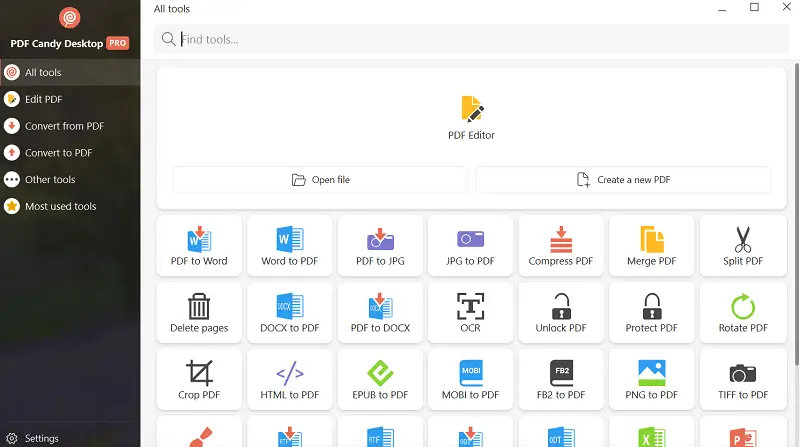Maximize the PDF Candy window

754,7
